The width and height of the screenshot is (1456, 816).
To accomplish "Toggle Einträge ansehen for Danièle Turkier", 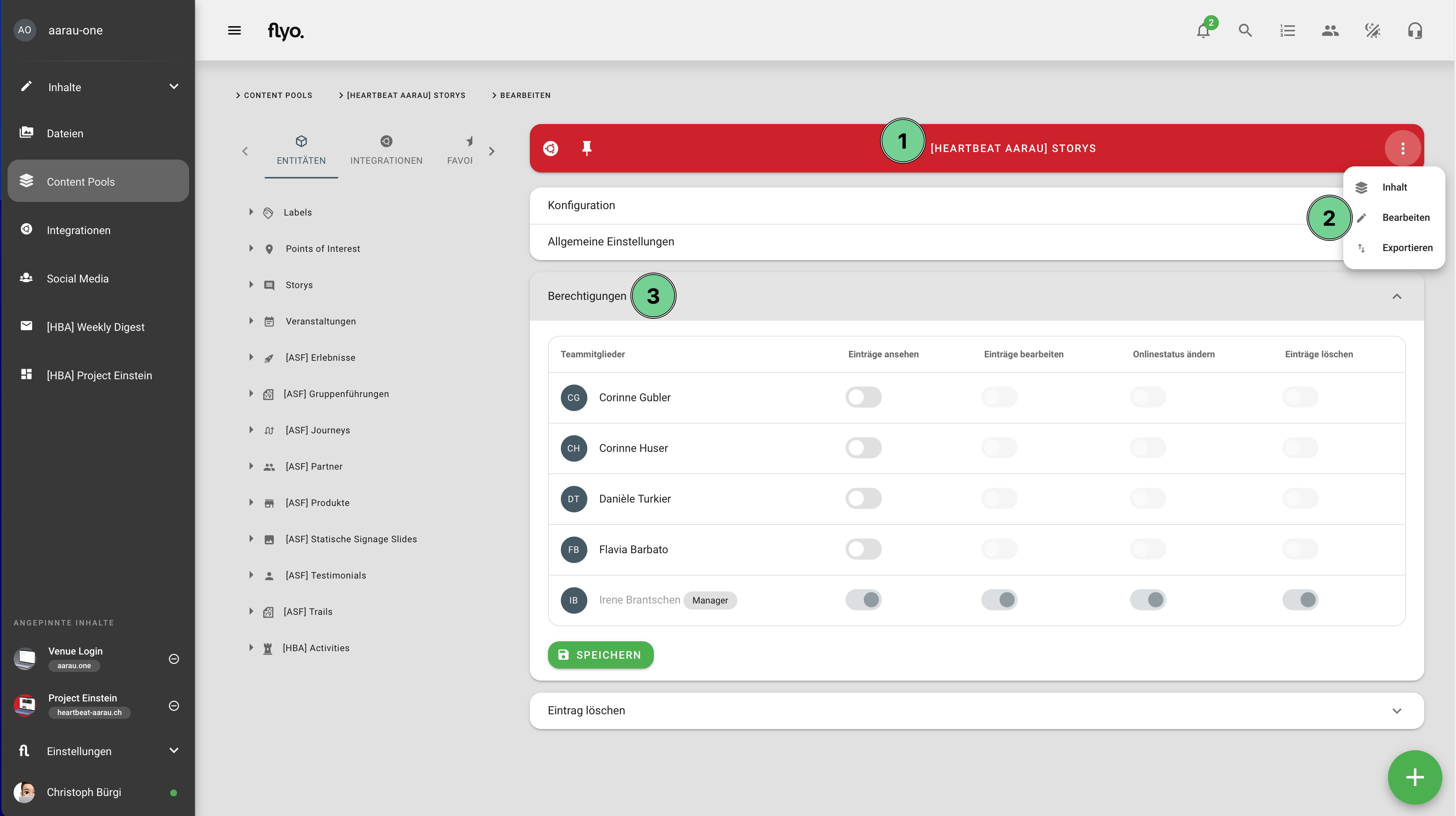I will 863,498.
